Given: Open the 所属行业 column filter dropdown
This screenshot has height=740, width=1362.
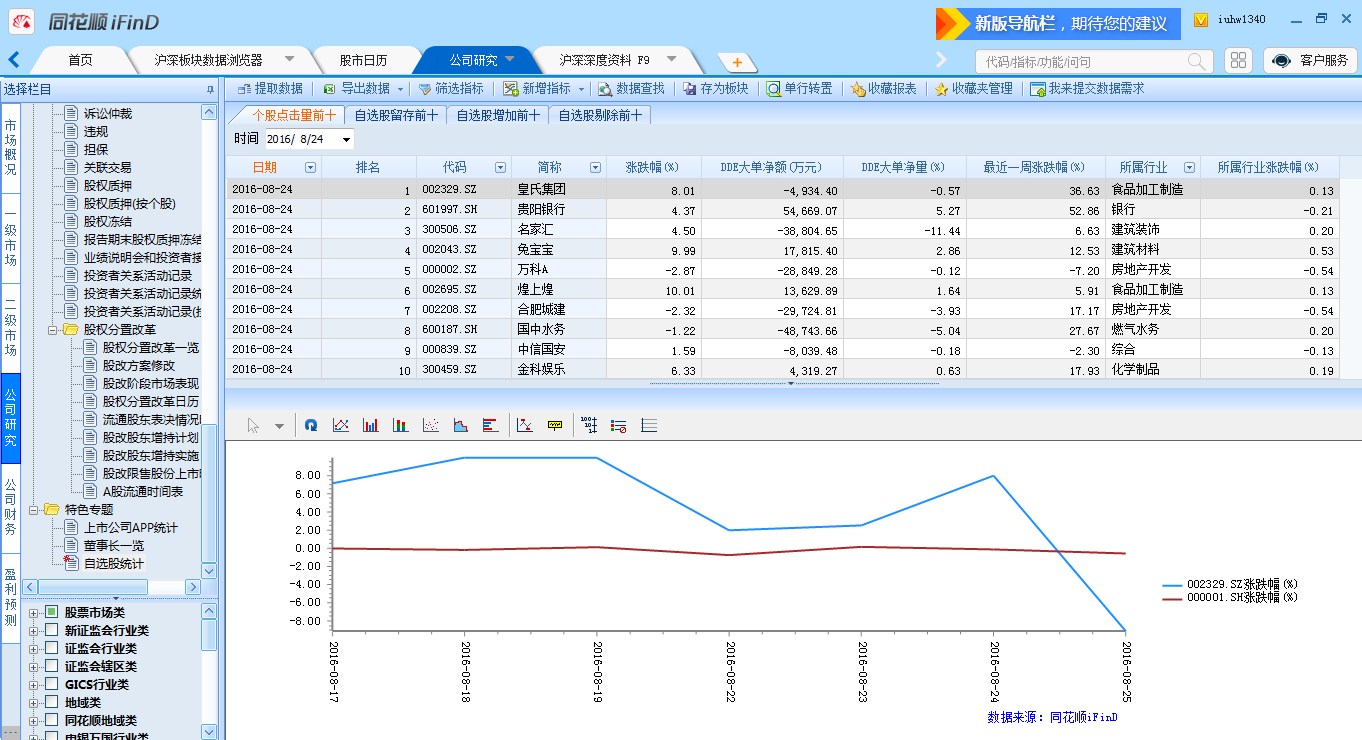Looking at the screenshot, I should click(x=1188, y=168).
